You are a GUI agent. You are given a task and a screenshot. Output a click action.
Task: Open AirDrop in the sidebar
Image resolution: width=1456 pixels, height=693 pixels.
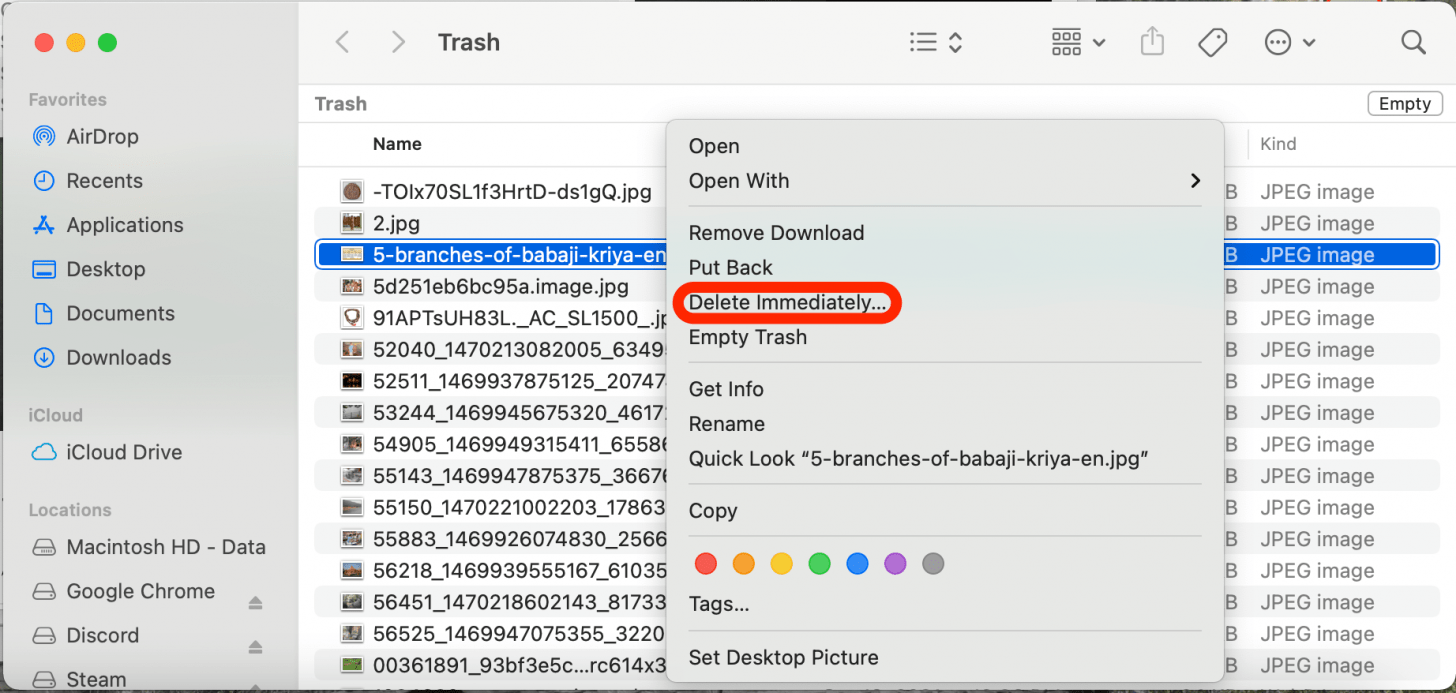102,137
